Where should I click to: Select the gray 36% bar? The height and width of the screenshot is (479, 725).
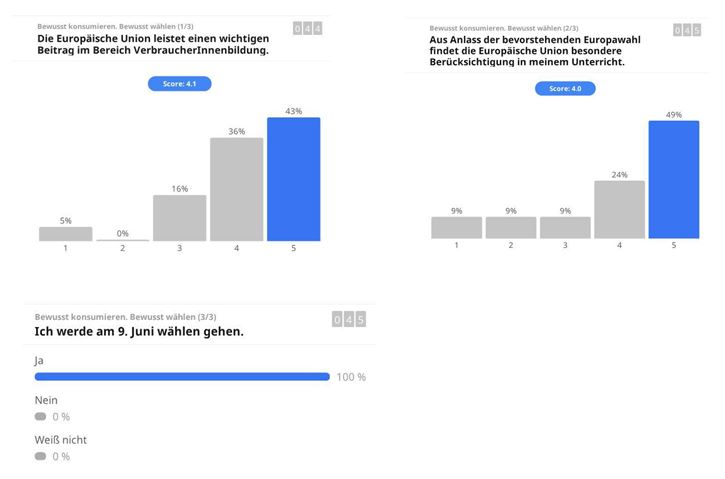point(236,189)
